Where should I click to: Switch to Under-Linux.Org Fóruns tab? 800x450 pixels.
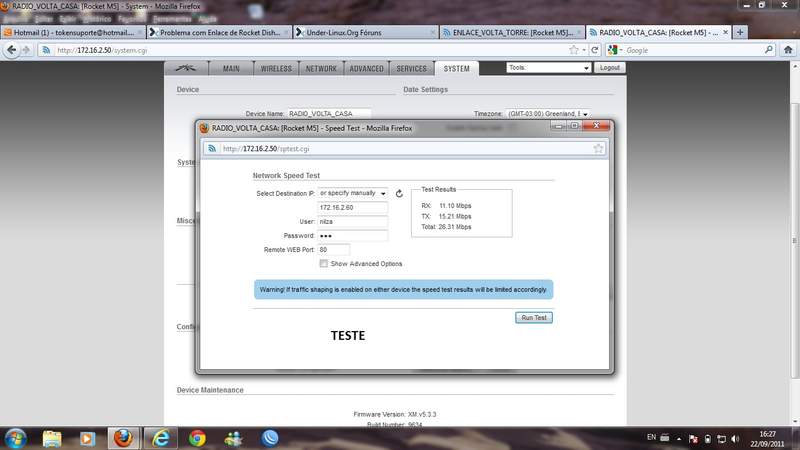pyautogui.click(x=366, y=32)
